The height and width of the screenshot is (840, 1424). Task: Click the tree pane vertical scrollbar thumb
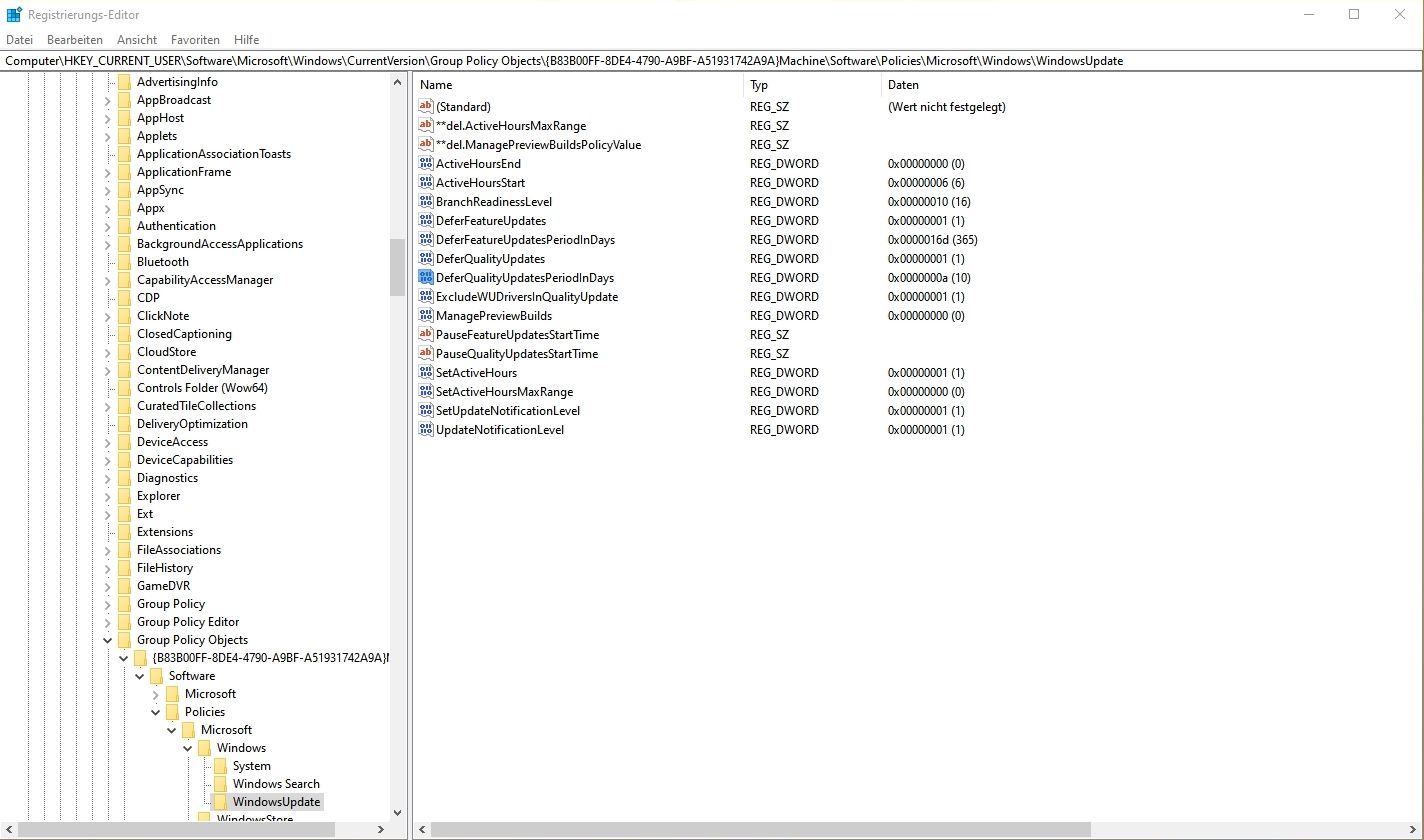(397, 267)
